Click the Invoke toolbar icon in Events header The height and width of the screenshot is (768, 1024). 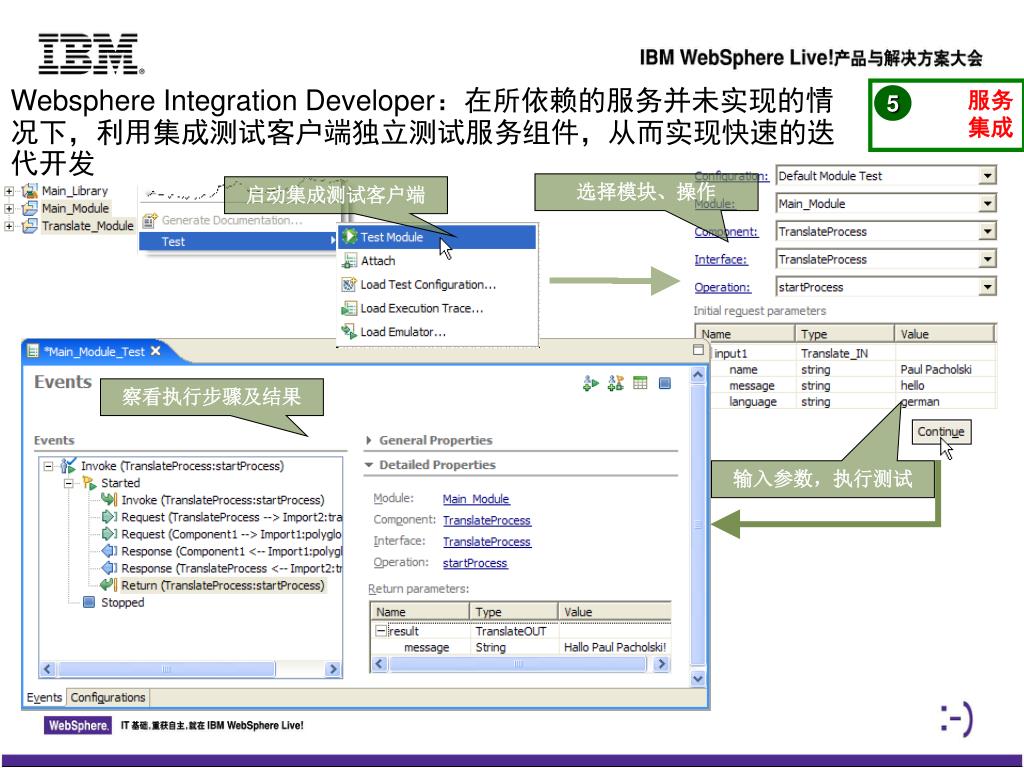(590, 383)
